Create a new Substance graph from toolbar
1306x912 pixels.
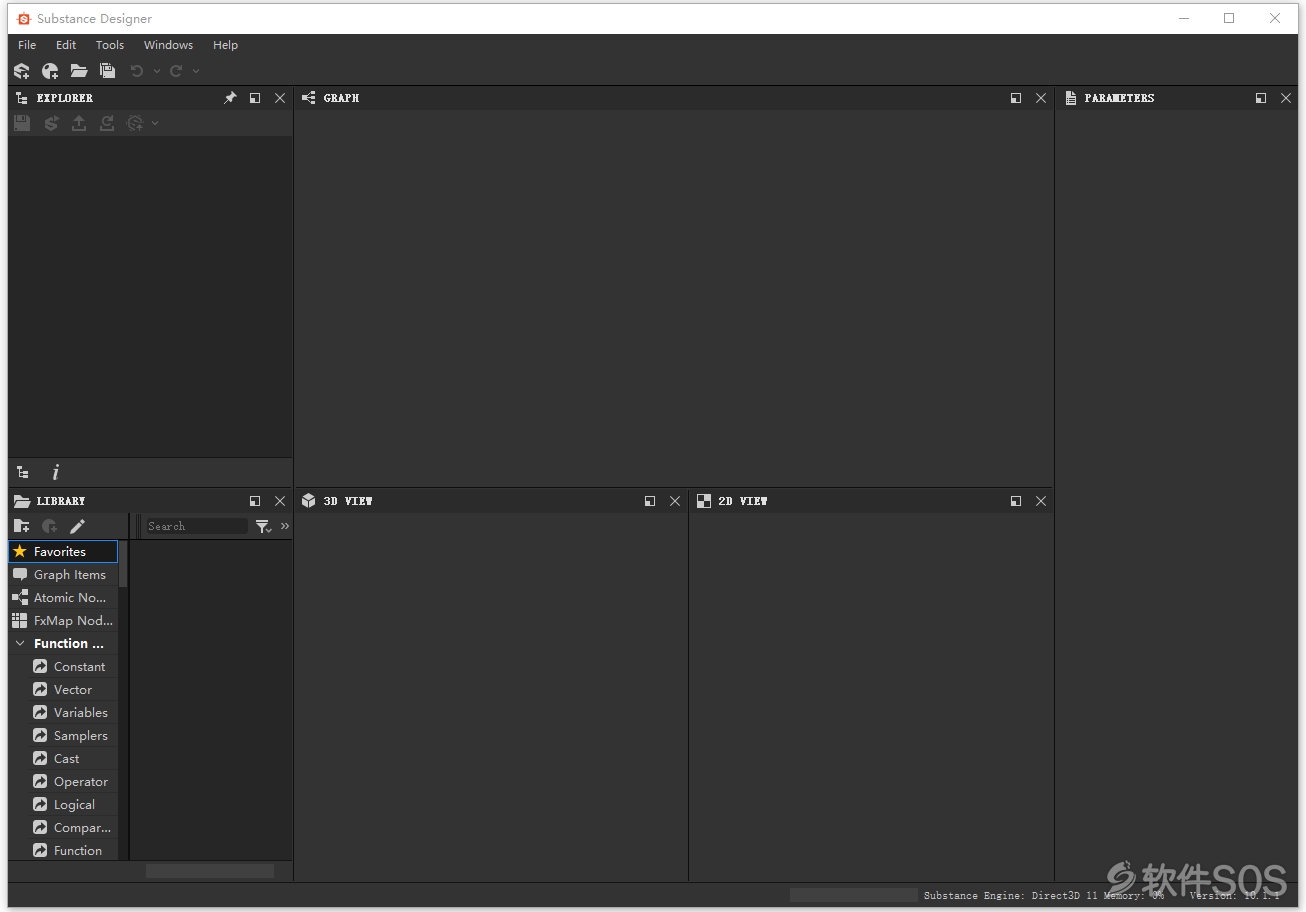22,71
